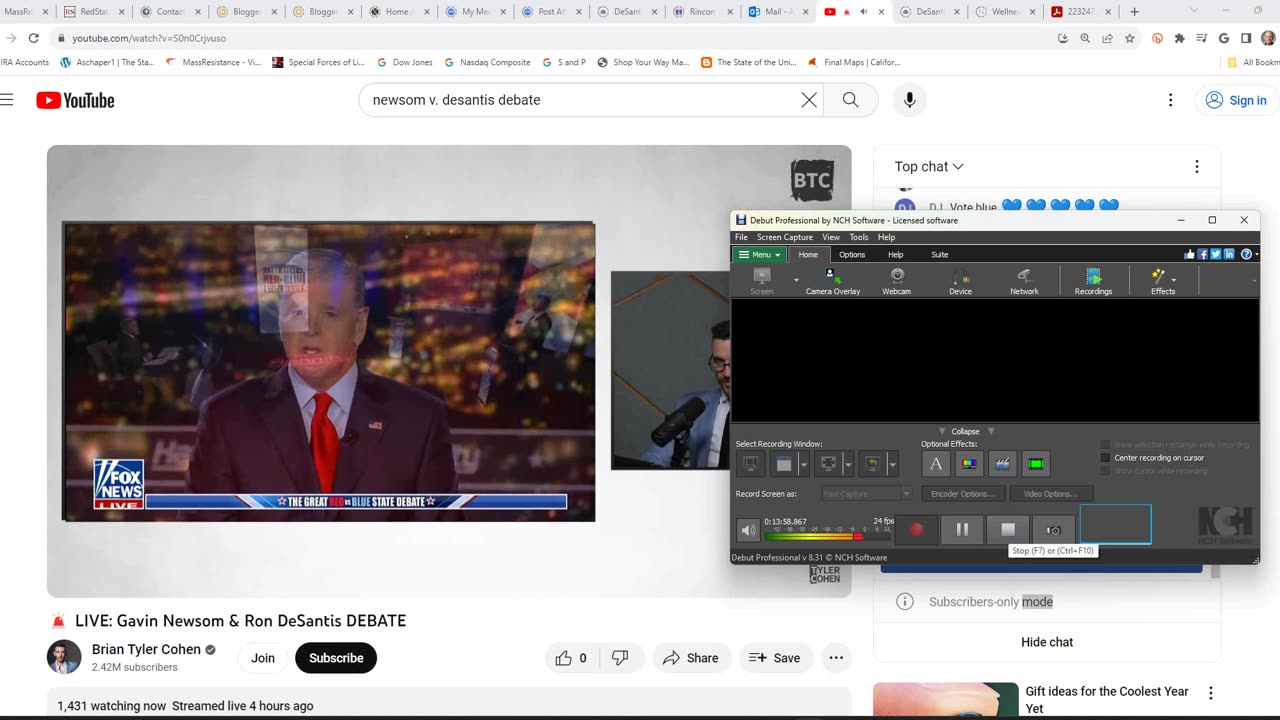Image resolution: width=1280 pixels, height=720 pixels.
Task: Open the View menu in Debut
Action: (831, 237)
